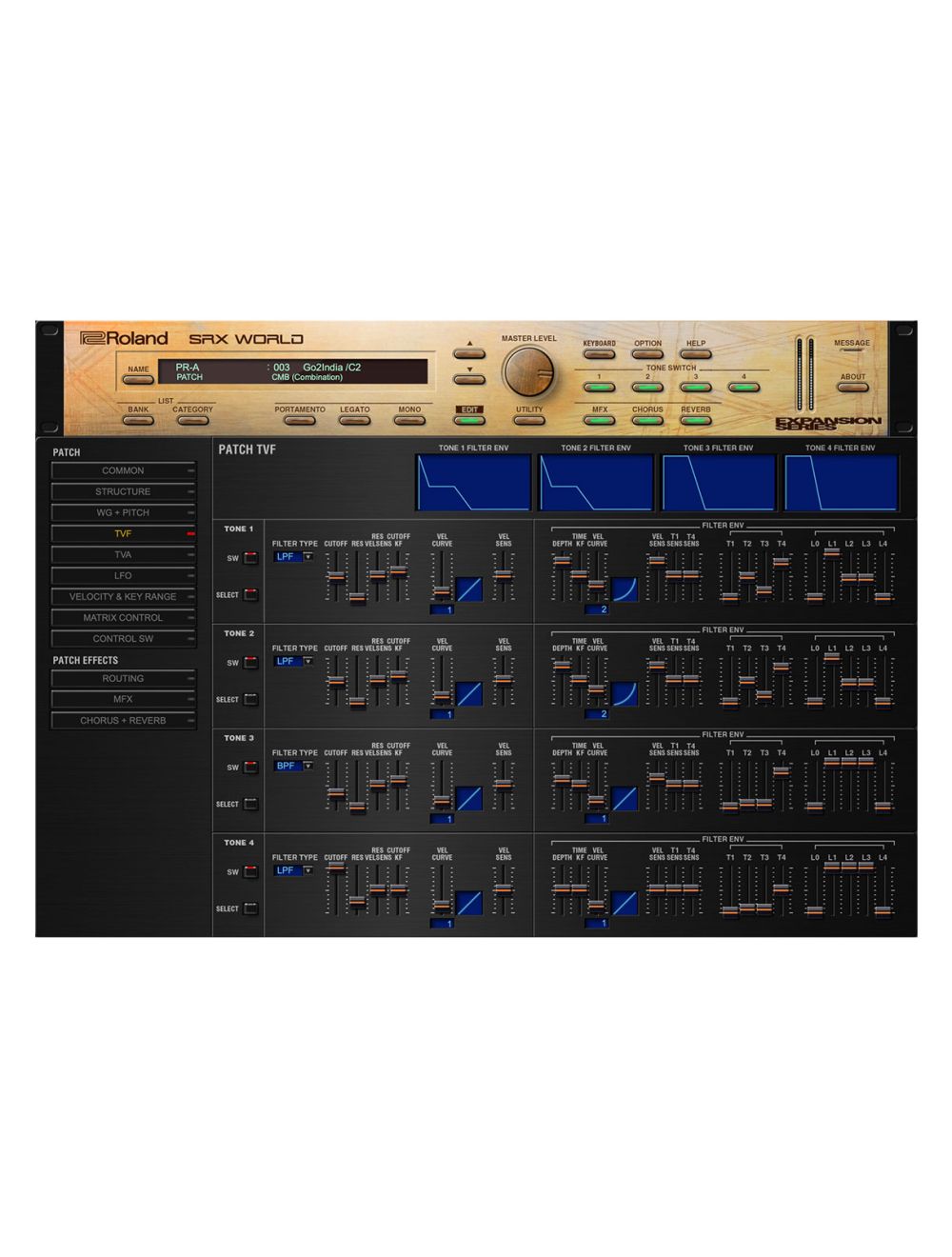This screenshot has height=1257, width=952.
Task: Open the Utility menu
Action: [529, 419]
